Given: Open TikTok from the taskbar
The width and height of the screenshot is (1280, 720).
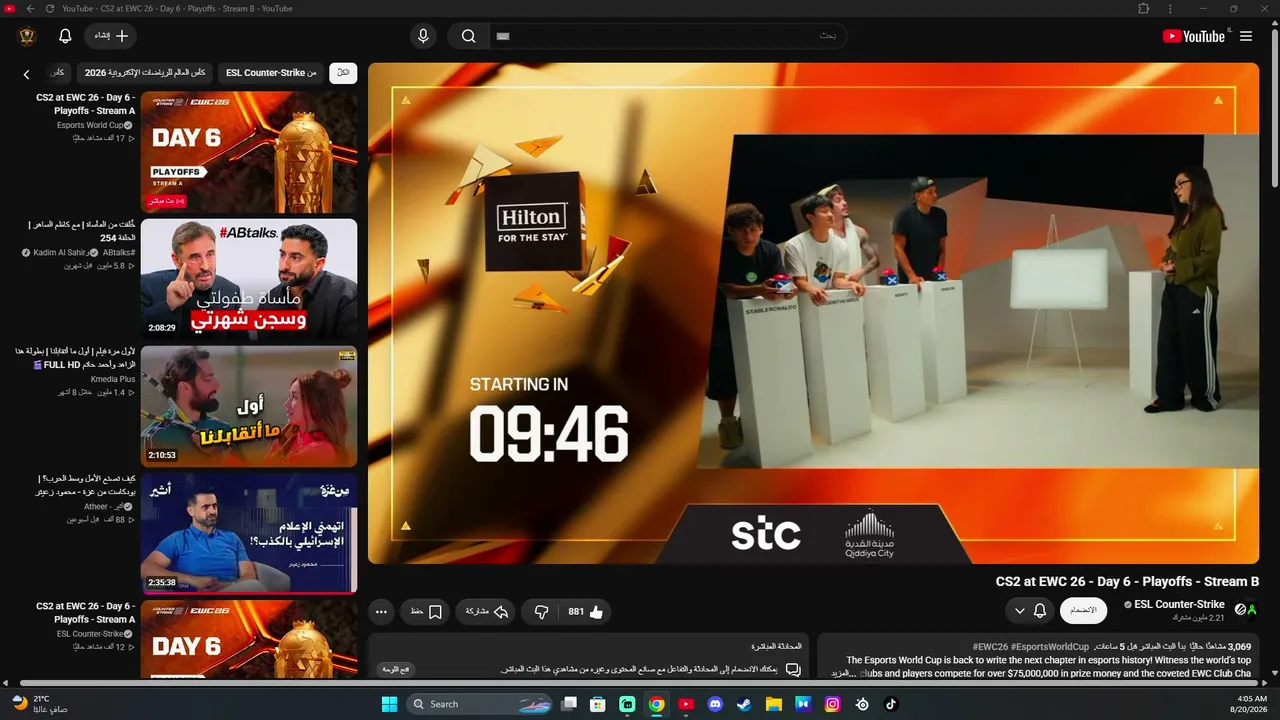Looking at the screenshot, I should pyautogui.click(x=891, y=704).
